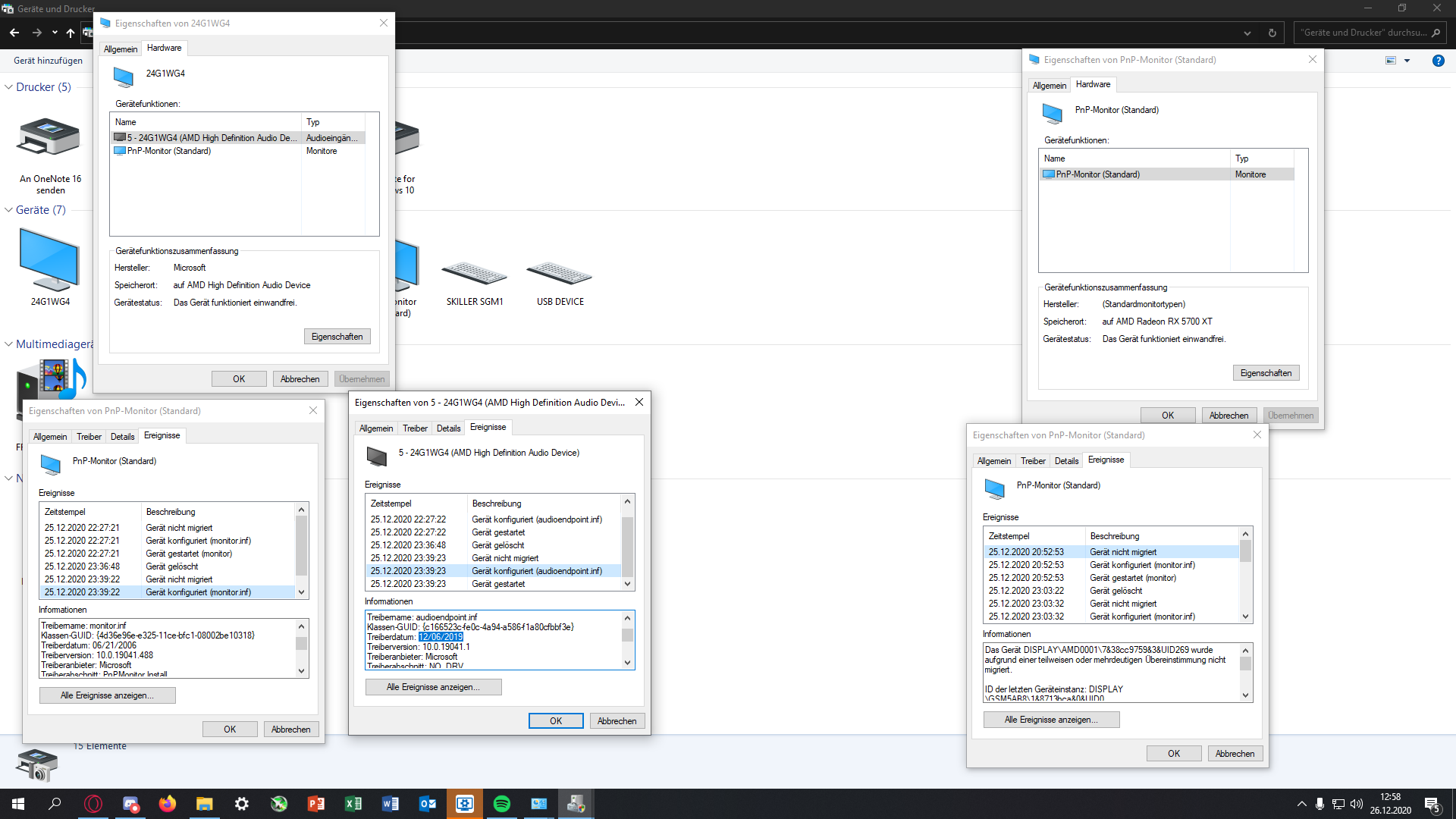Switch to Allgemein tab in upper-right PnP-Monitor dialog
Viewport: 1456px width, 819px height.
point(1050,86)
